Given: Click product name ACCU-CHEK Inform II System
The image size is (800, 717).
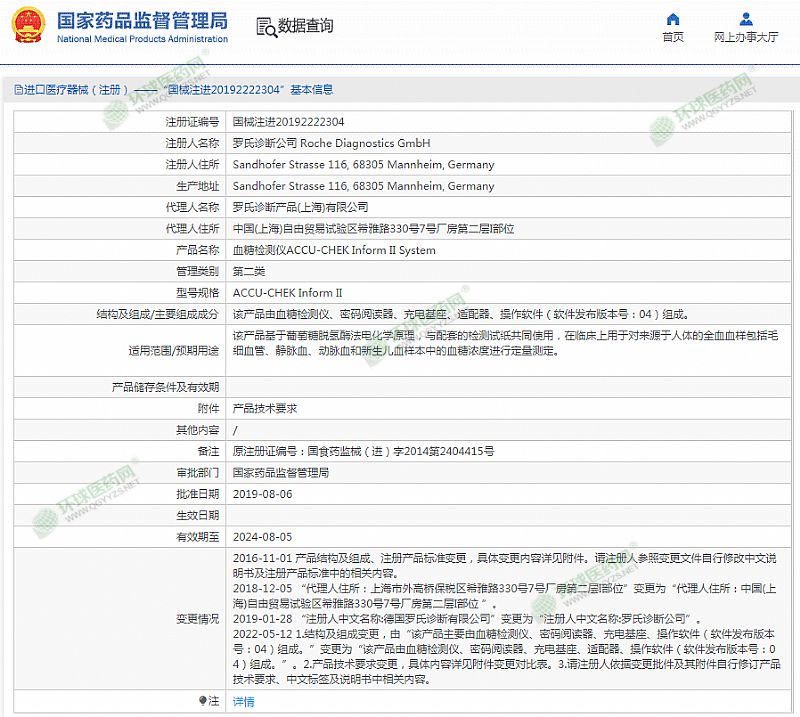Looking at the screenshot, I should pyautogui.click(x=334, y=250).
